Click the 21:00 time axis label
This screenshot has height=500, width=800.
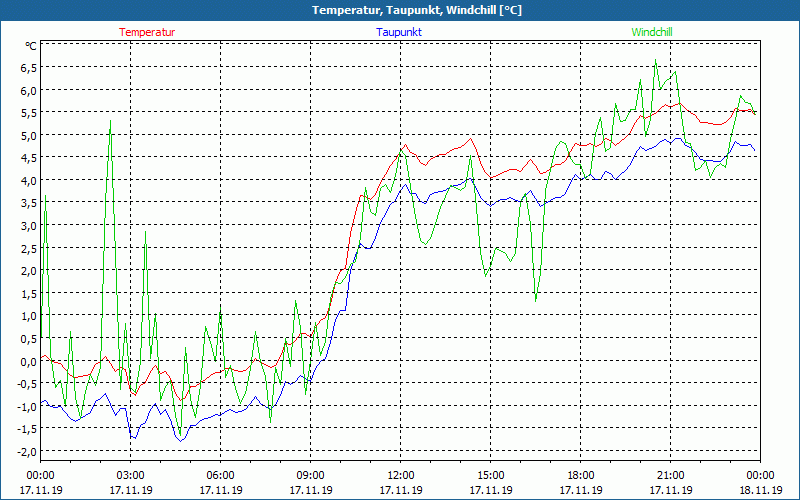click(670, 476)
